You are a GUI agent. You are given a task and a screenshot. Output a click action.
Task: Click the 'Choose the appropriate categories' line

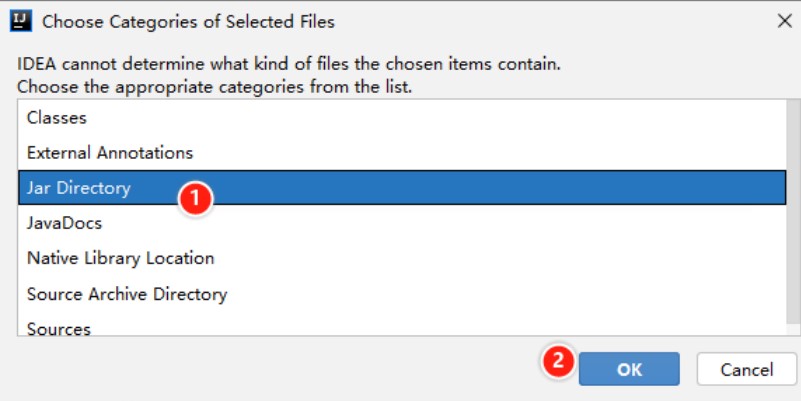(x=215, y=87)
